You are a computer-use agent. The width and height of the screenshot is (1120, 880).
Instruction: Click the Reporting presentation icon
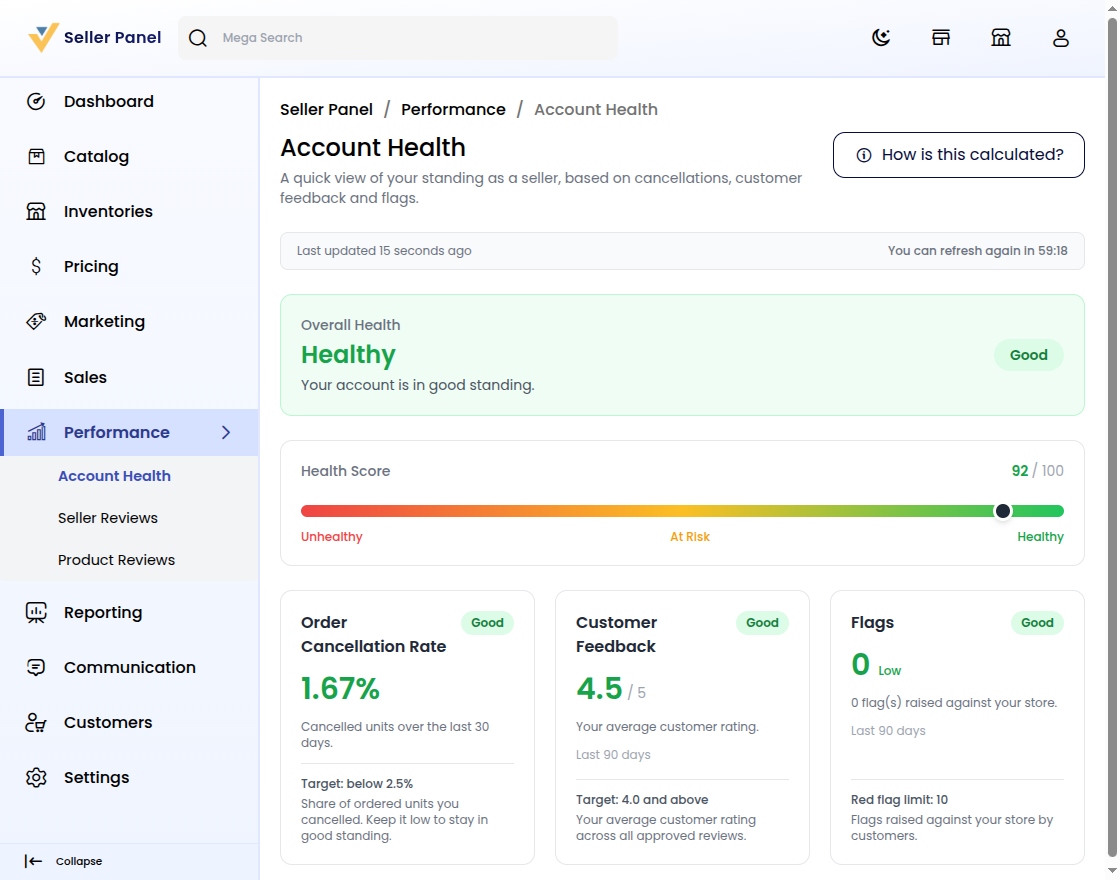pyautogui.click(x=36, y=613)
